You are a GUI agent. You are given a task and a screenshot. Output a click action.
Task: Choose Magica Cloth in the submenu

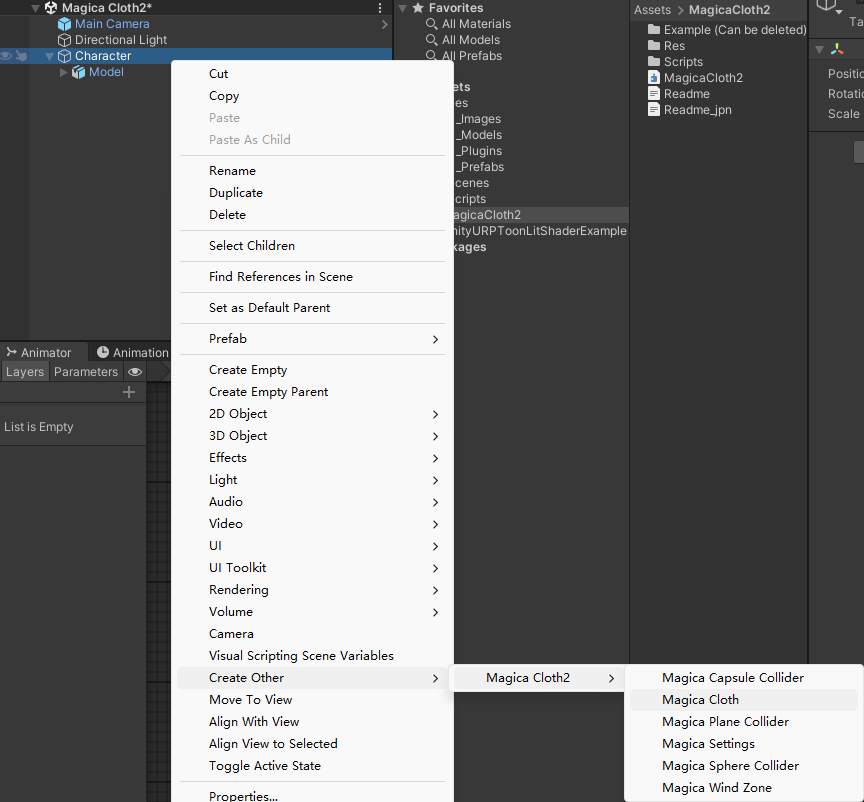[743, 700]
